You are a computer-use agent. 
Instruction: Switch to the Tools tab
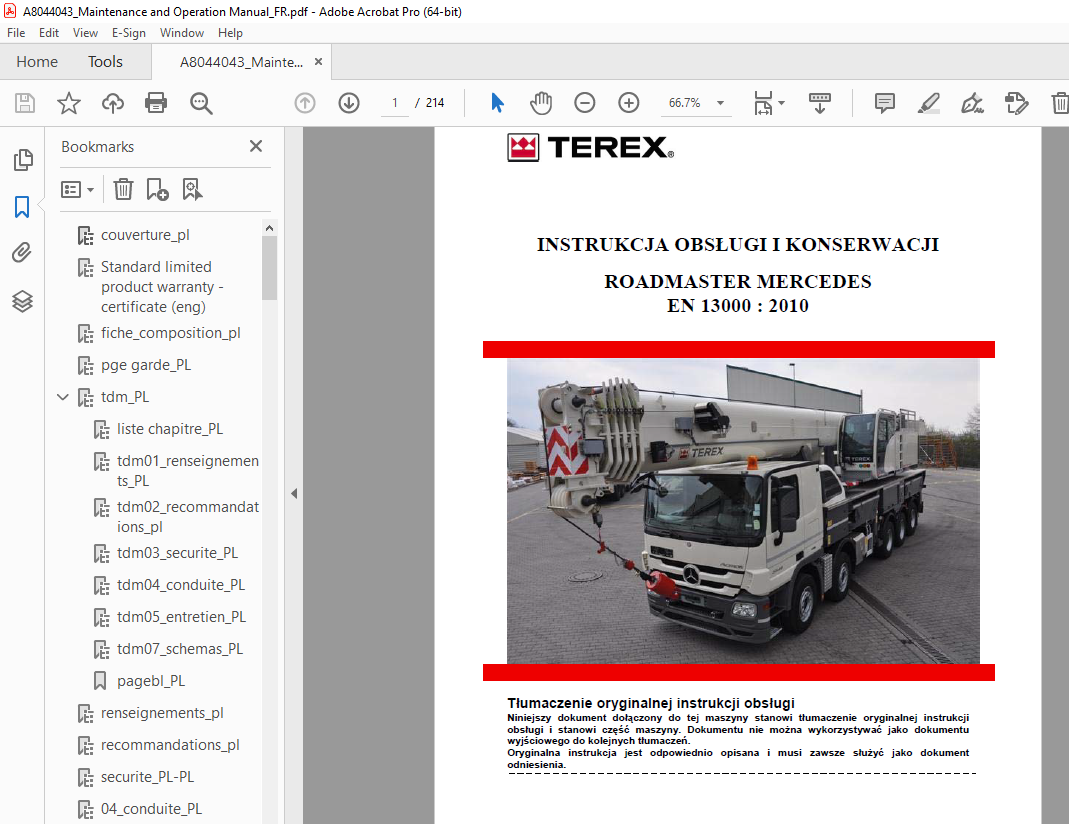point(105,62)
